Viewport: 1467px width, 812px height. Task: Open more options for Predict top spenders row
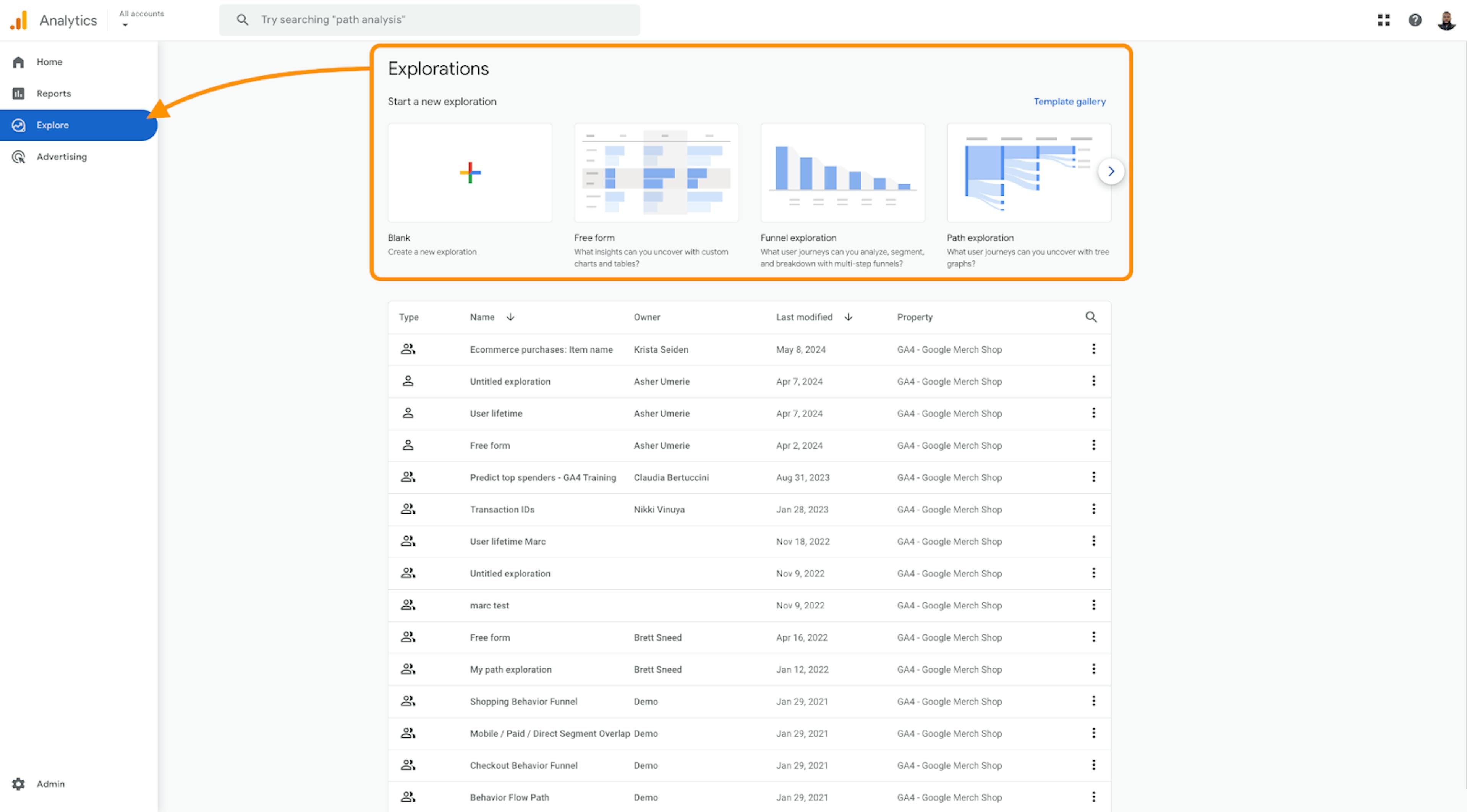pyautogui.click(x=1093, y=477)
